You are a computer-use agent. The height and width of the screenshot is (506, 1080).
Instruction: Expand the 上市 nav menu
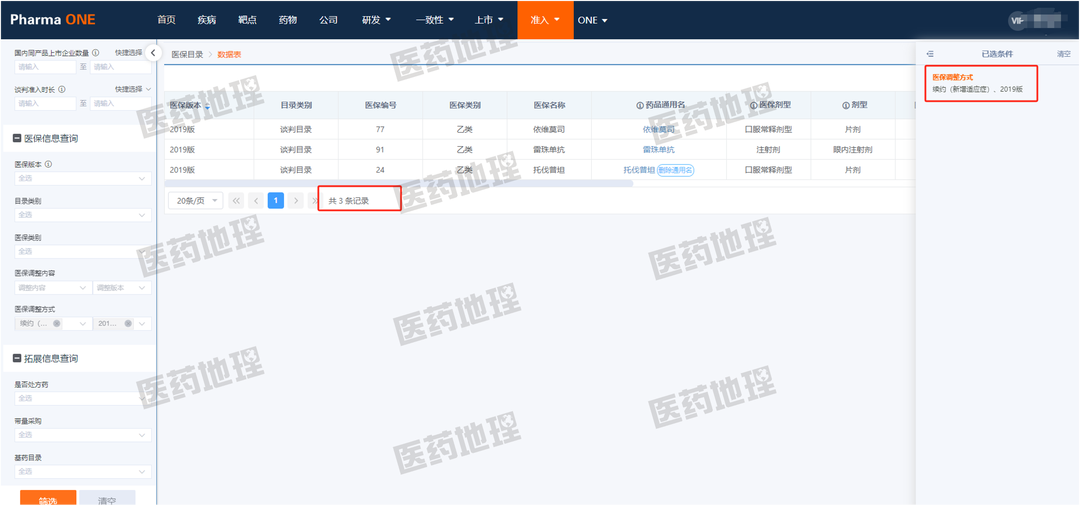click(x=490, y=20)
